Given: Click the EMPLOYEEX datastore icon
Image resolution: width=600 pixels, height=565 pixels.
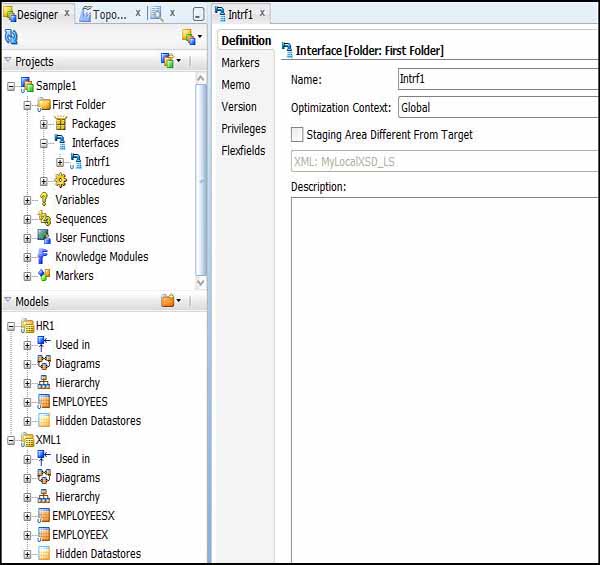Looking at the screenshot, I should [x=44, y=534].
